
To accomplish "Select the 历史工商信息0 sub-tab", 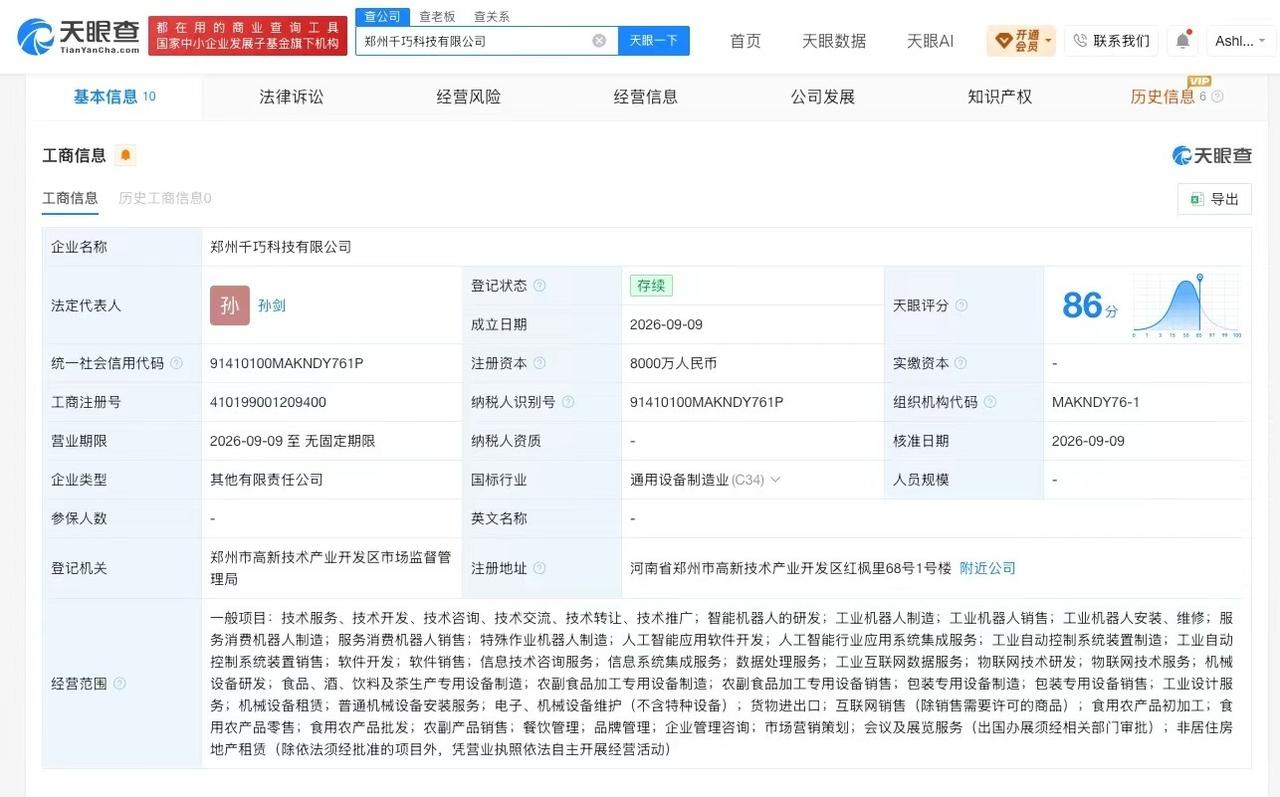I will tap(165, 198).
